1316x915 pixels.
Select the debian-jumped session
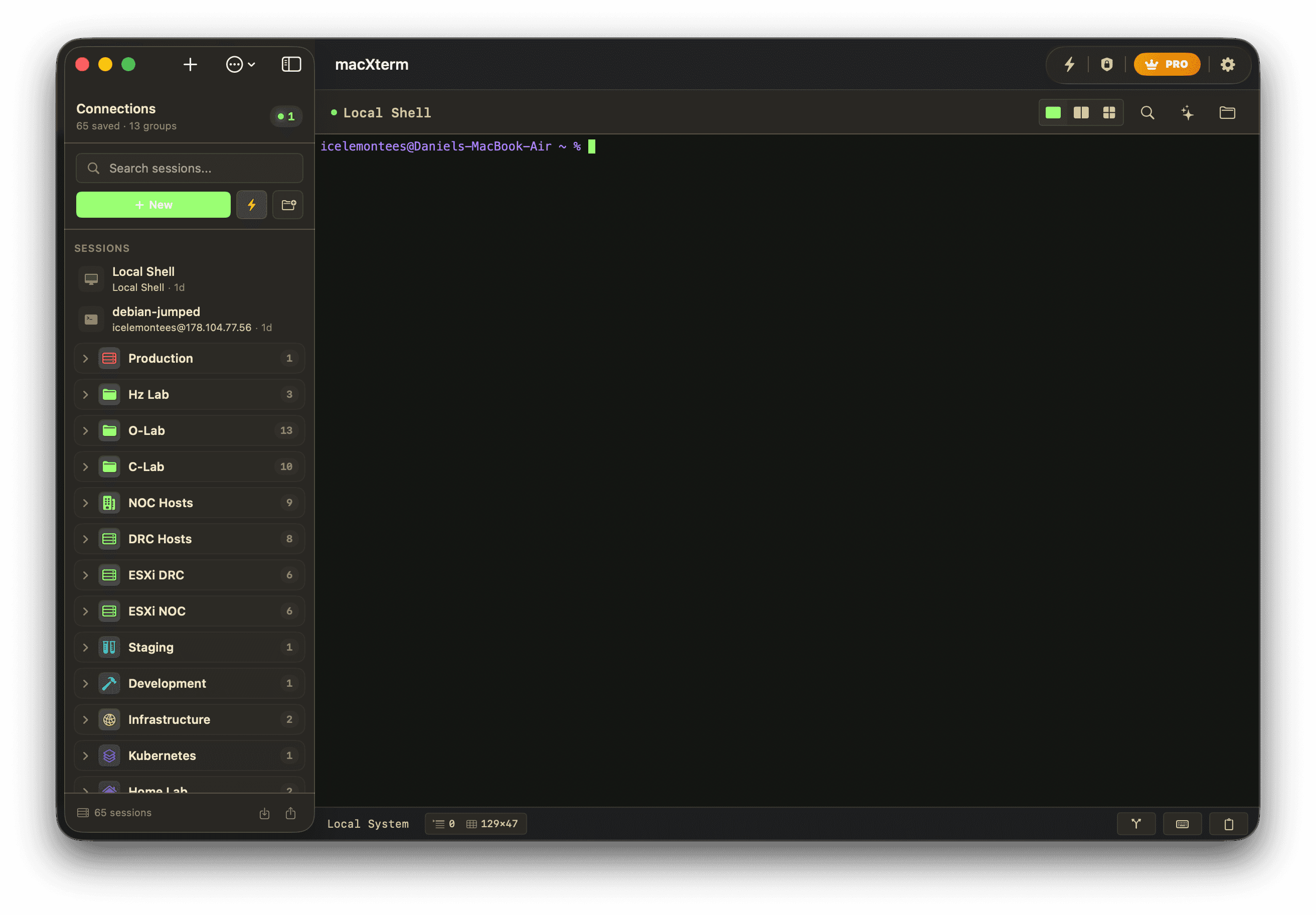[x=189, y=319]
